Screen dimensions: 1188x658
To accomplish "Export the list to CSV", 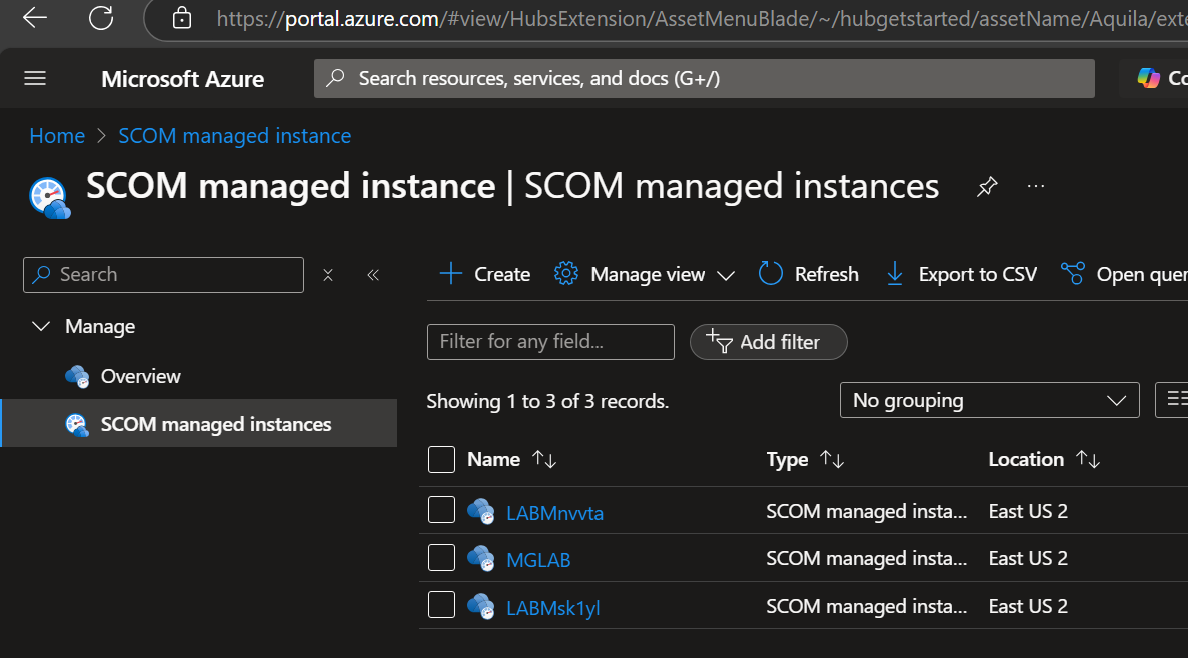I will [961, 274].
